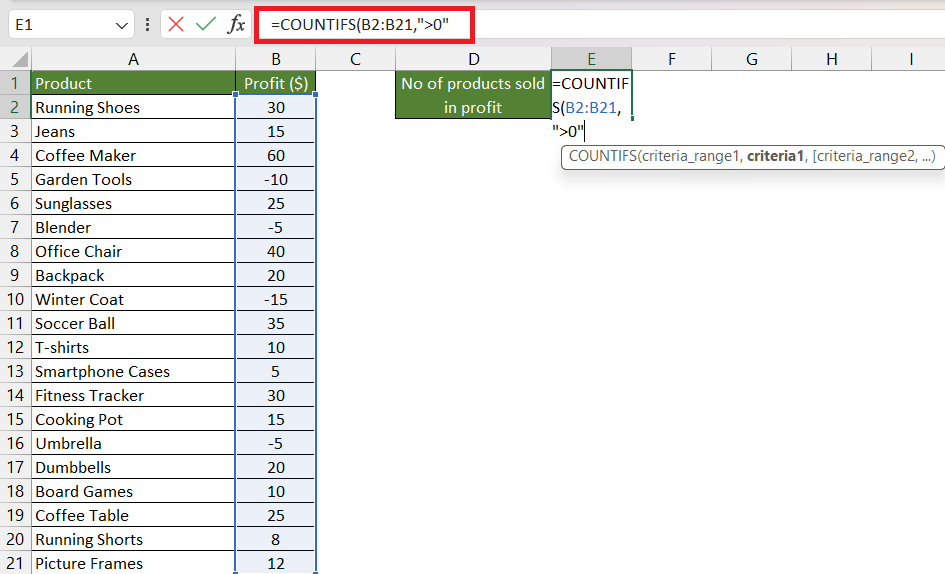Click the Product header cell
Viewport: 945px width, 574px height.
(133, 83)
